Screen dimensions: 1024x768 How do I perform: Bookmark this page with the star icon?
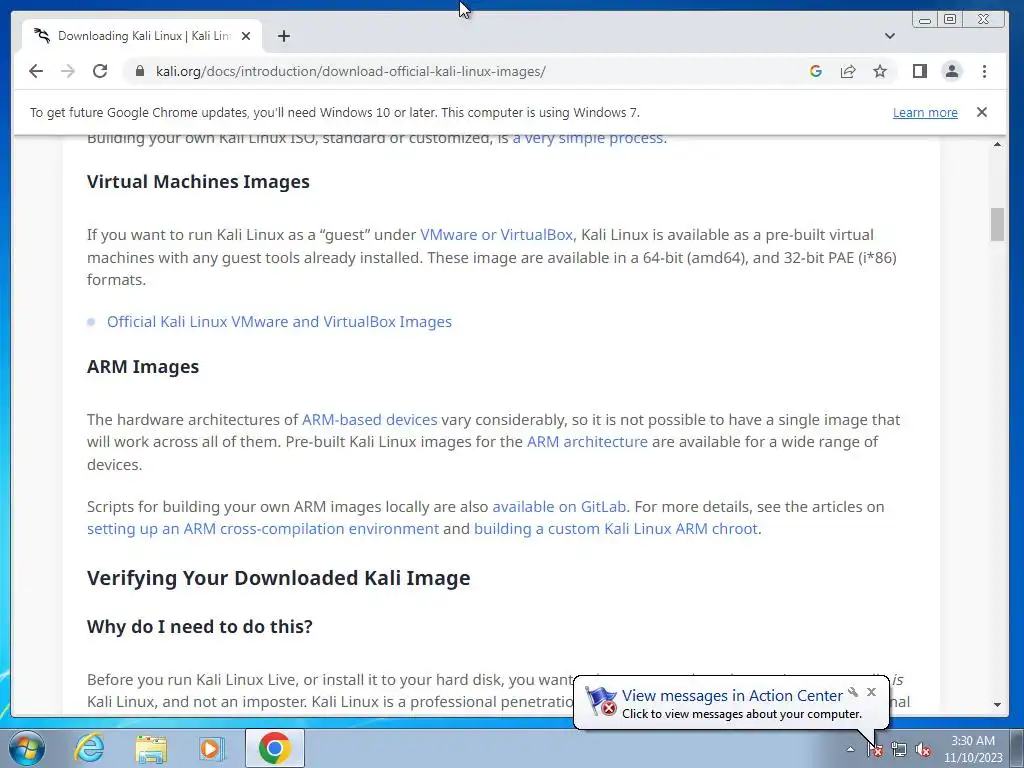[x=880, y=71]
